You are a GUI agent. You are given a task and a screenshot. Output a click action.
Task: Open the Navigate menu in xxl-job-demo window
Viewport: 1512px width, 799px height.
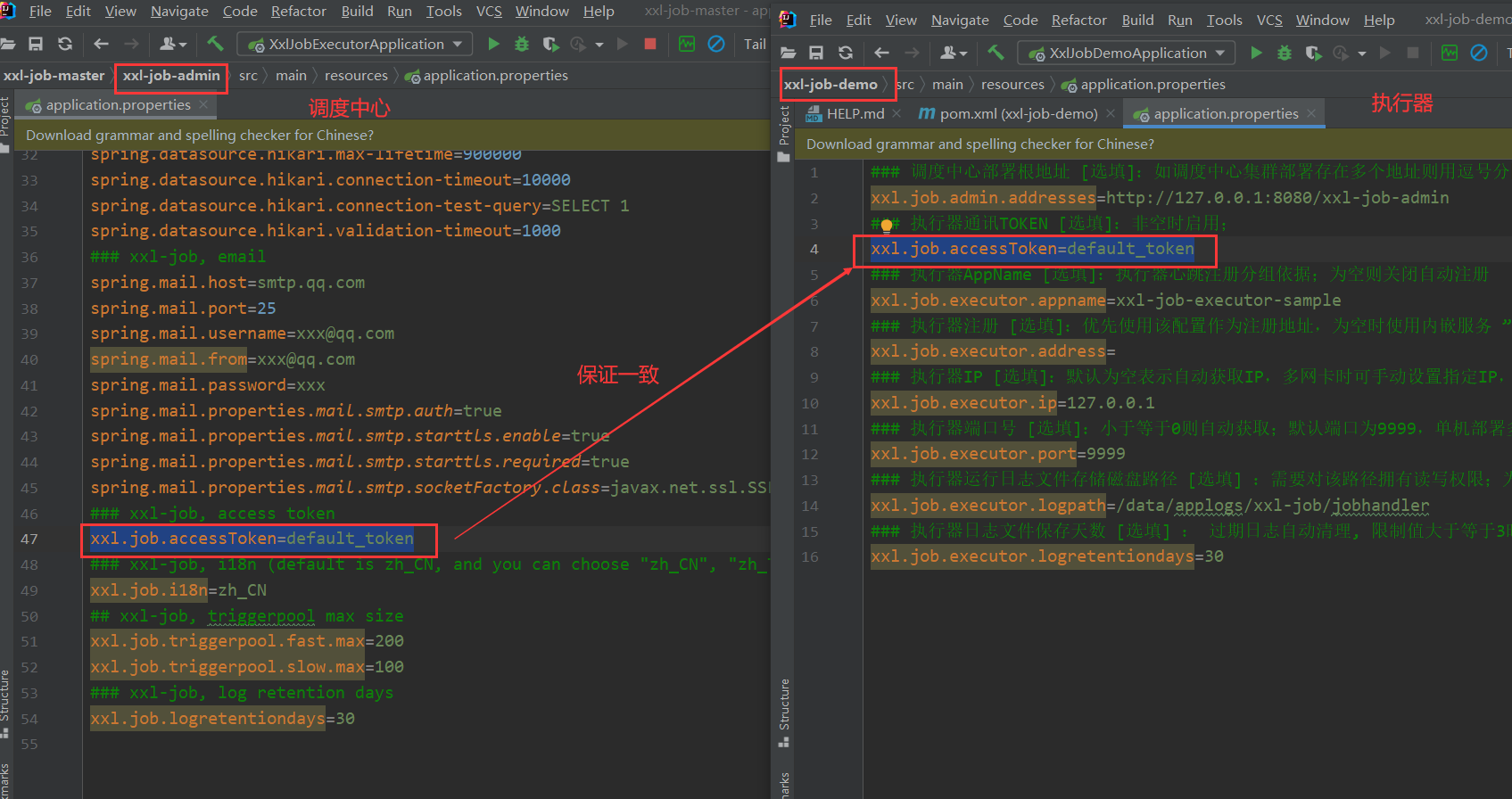(960, 20)
